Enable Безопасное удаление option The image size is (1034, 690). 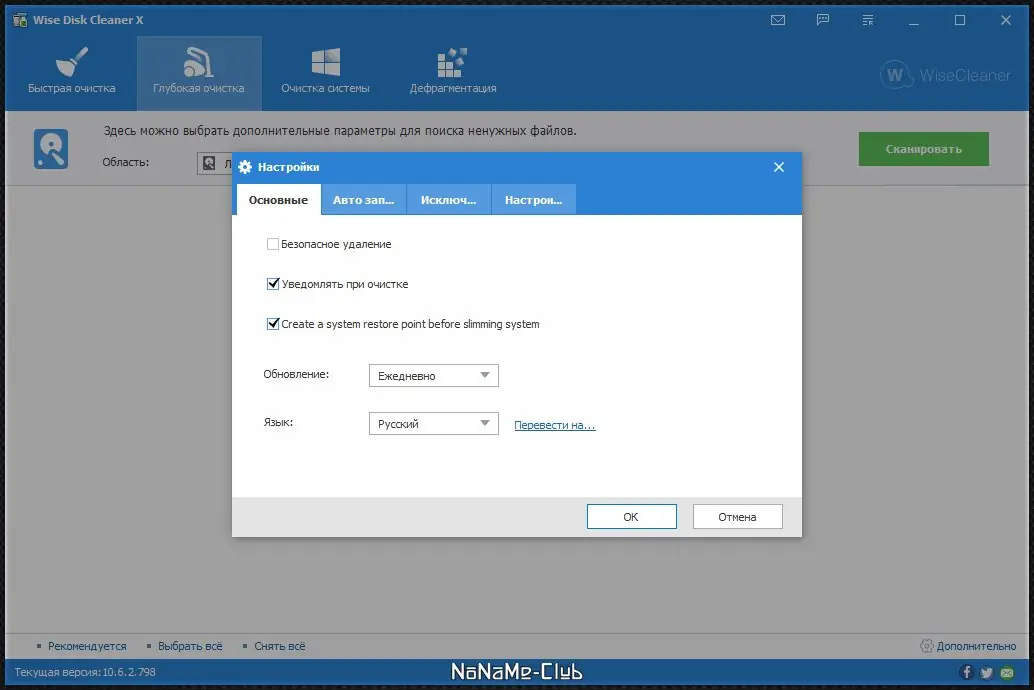click(273, 244)
